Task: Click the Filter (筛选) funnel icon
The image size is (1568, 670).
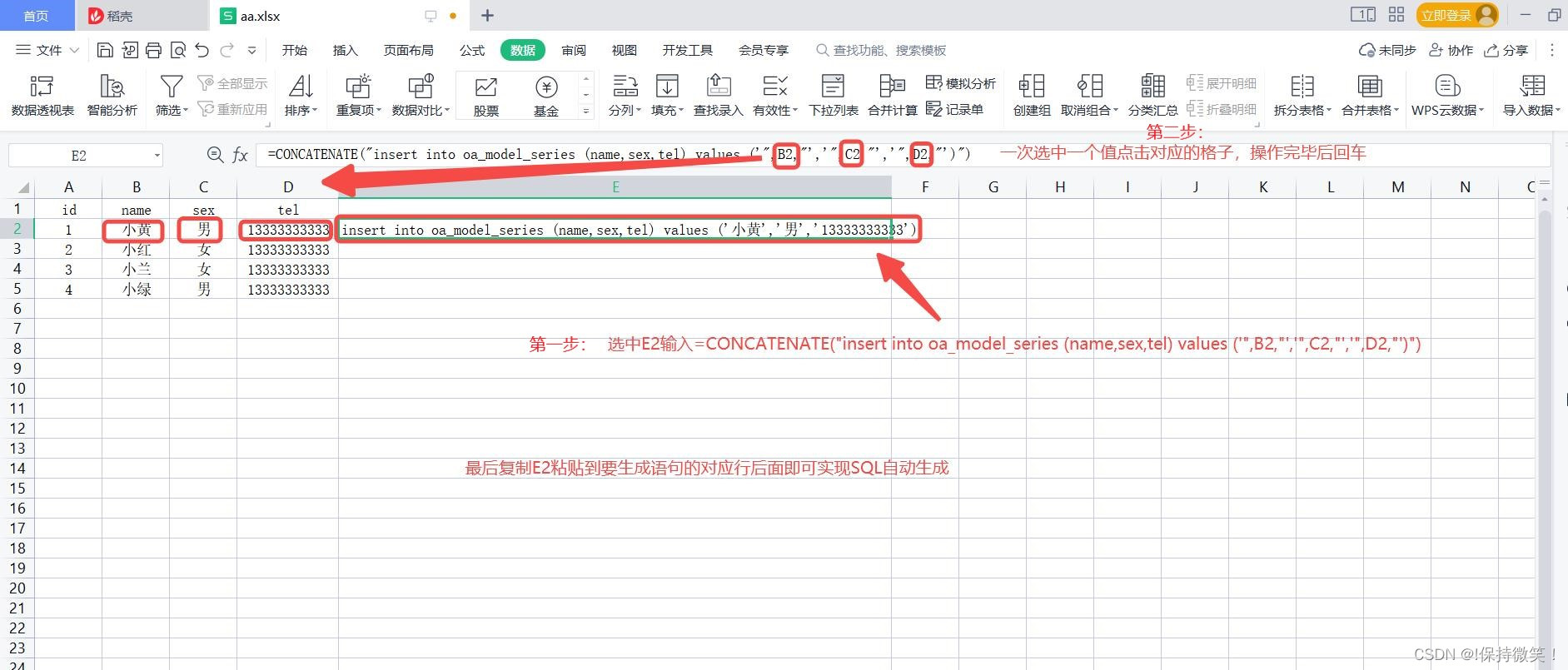Action: click(x=172, y=87)
